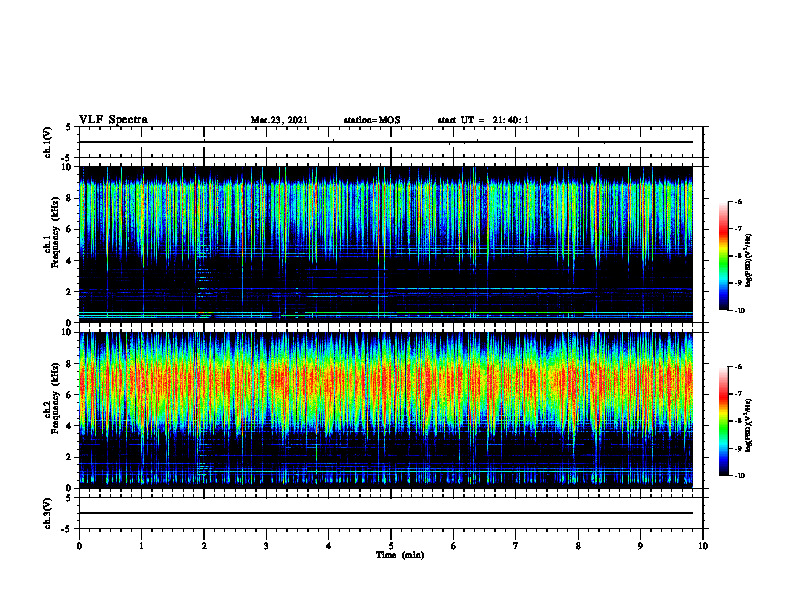This screenshot has height=612, width=792.
Task: Click the "VLF Spectra" plot title
Action: (x=113, y=120)
